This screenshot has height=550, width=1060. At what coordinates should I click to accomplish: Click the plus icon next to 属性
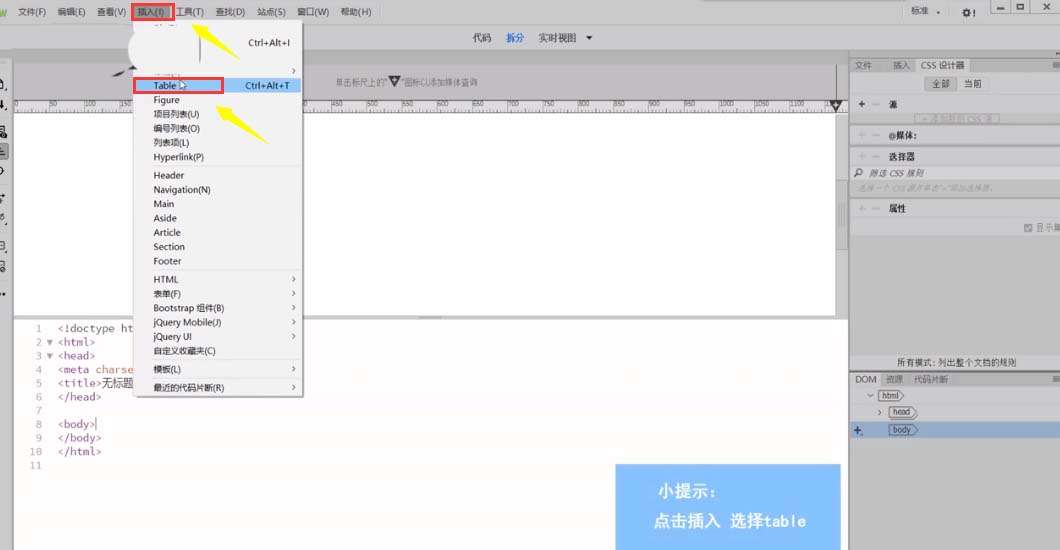861,209
